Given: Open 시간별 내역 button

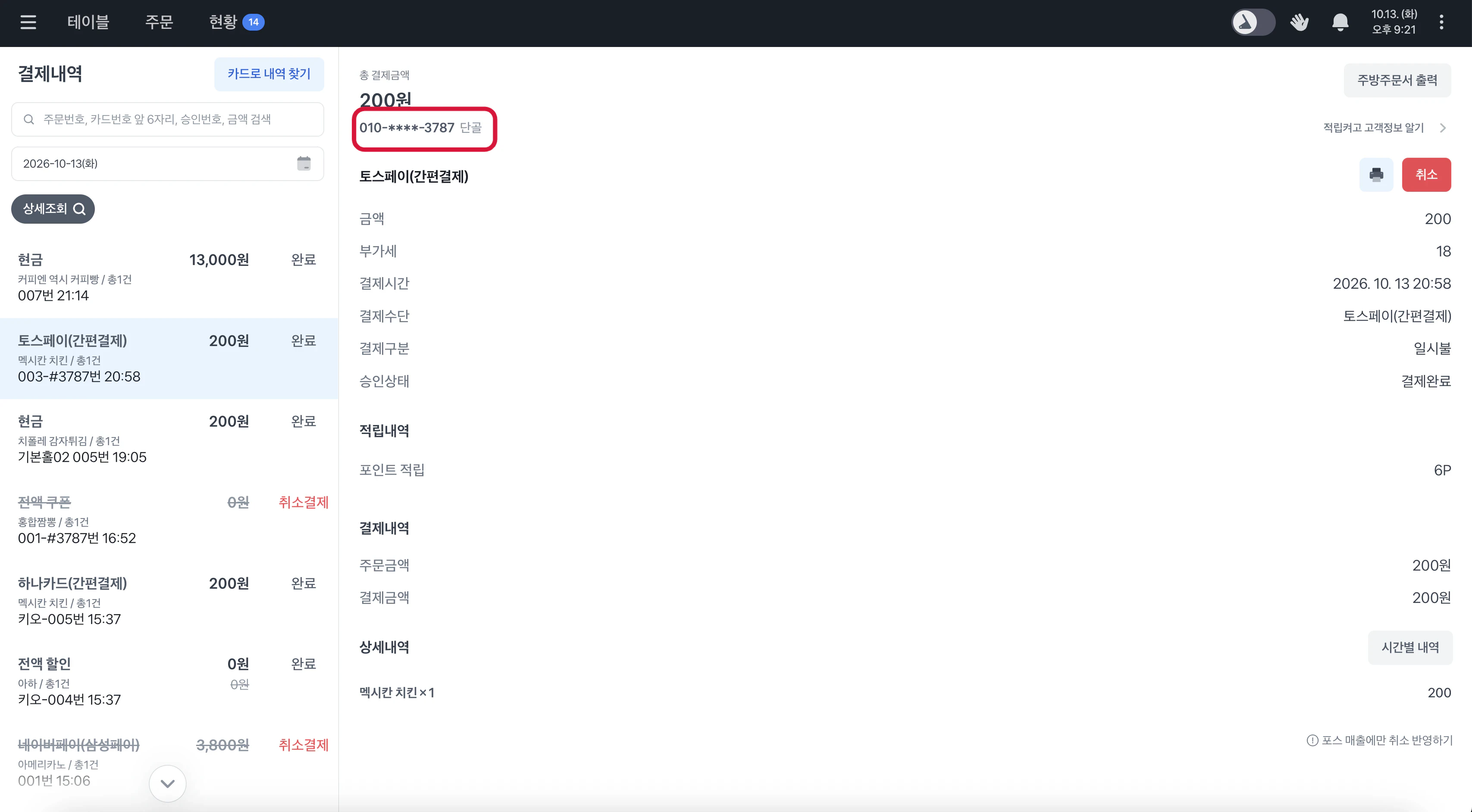Looking at the screenshot, I should (1410, 647).
